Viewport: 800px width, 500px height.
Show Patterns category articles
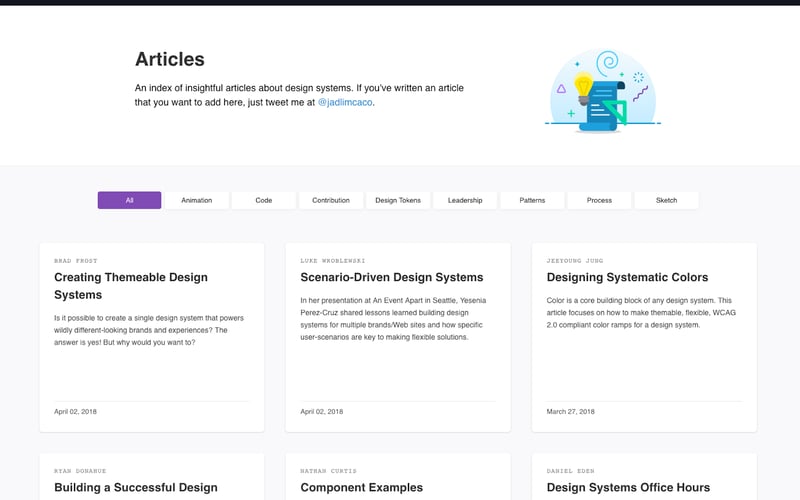click(532, 200)
